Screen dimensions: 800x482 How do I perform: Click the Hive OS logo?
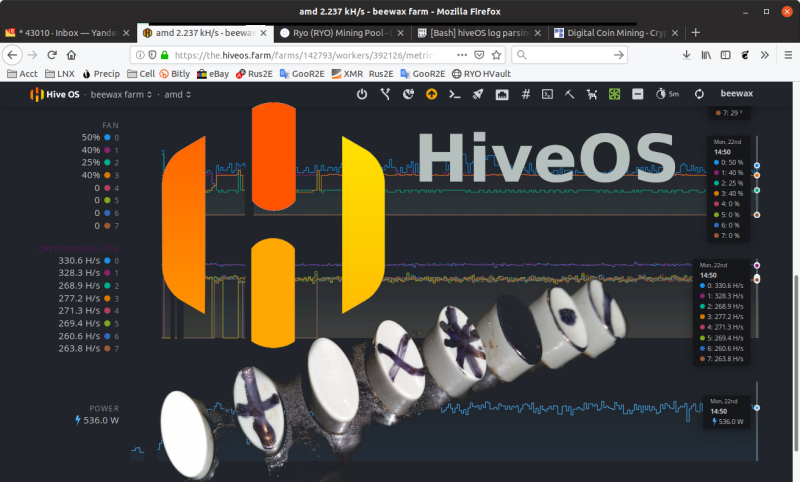point(55,94)
